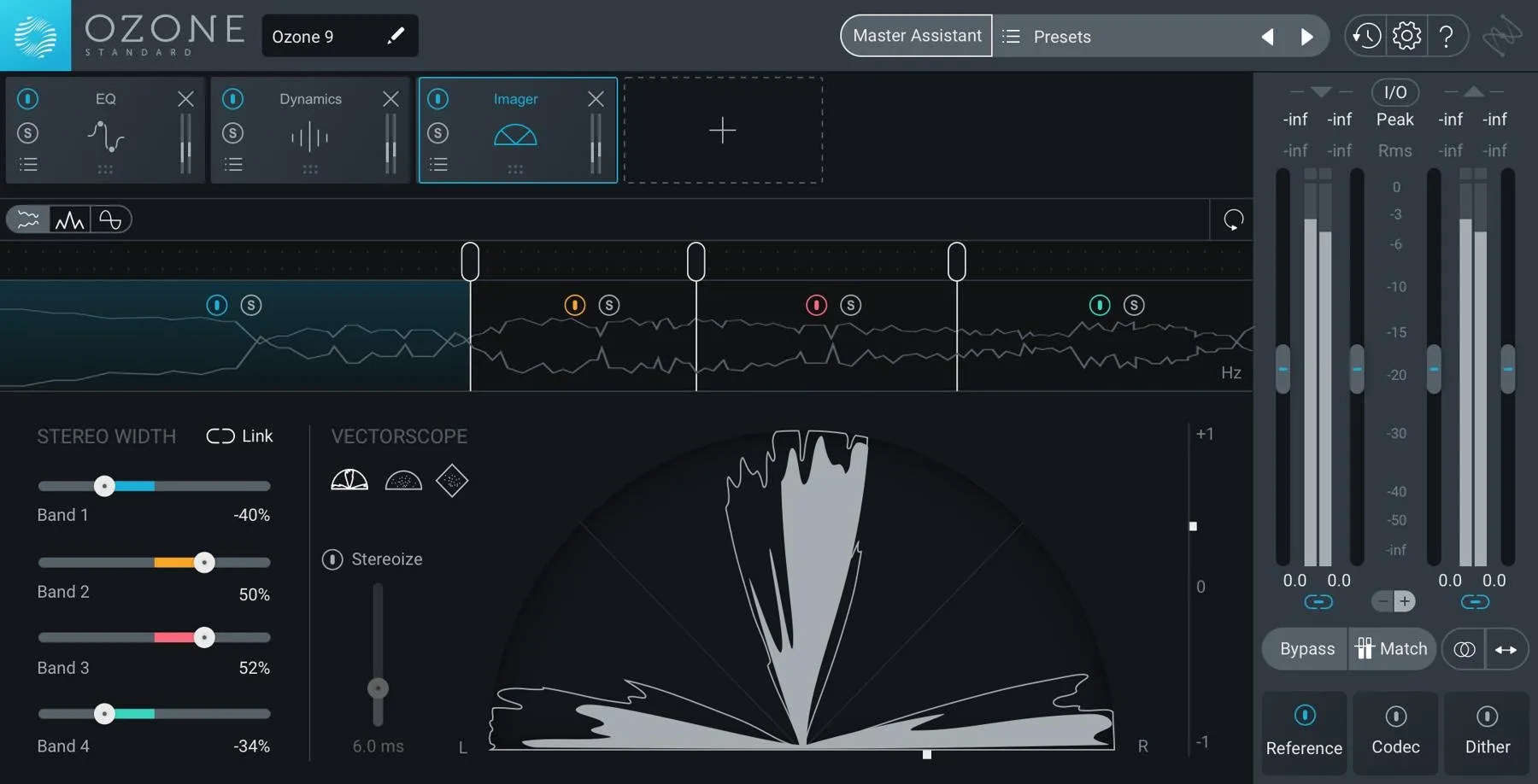
Task: Bypass the Dynamics module with its power toggle
Action: 234,99
